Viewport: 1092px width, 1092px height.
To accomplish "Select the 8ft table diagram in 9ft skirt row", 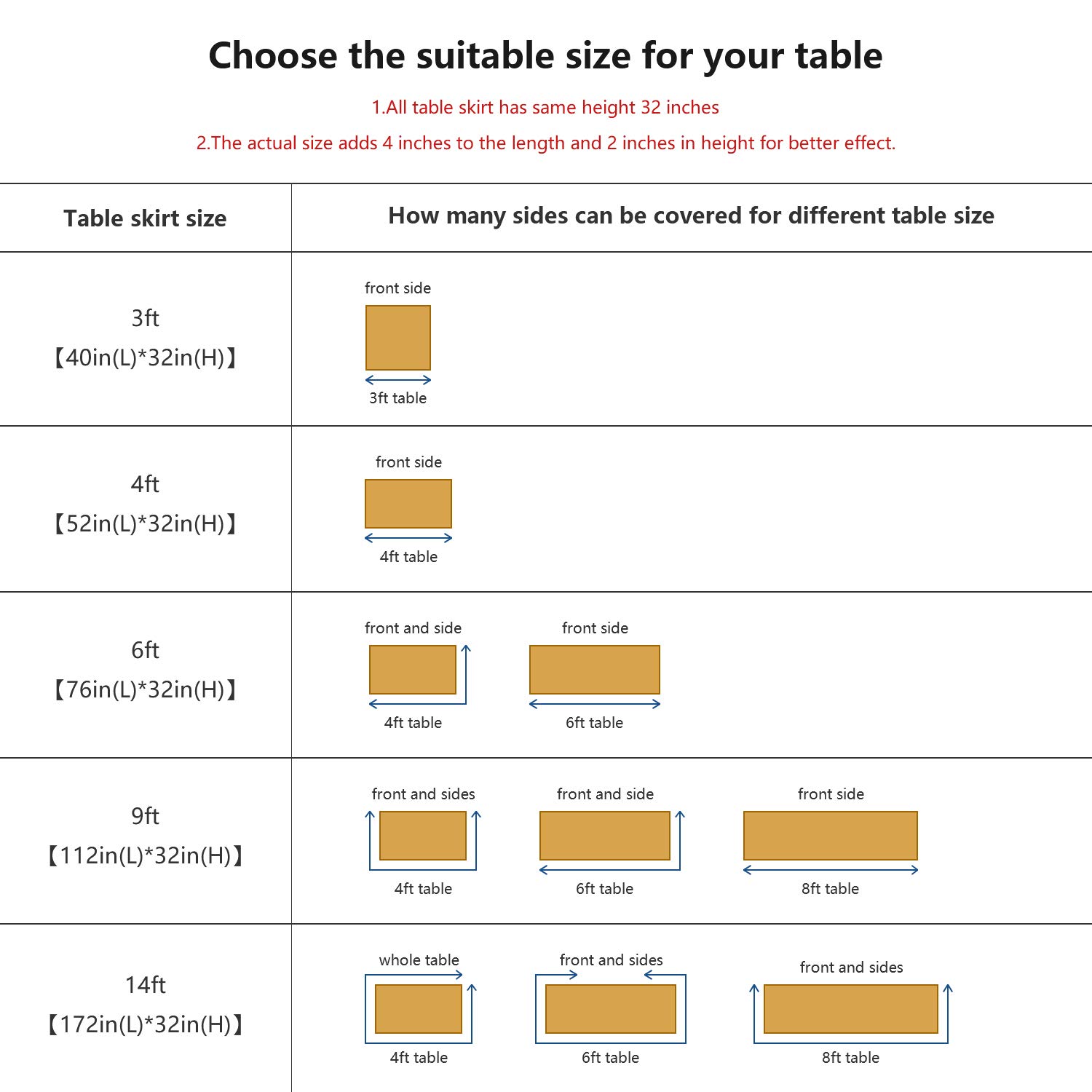I will (830, 836).
